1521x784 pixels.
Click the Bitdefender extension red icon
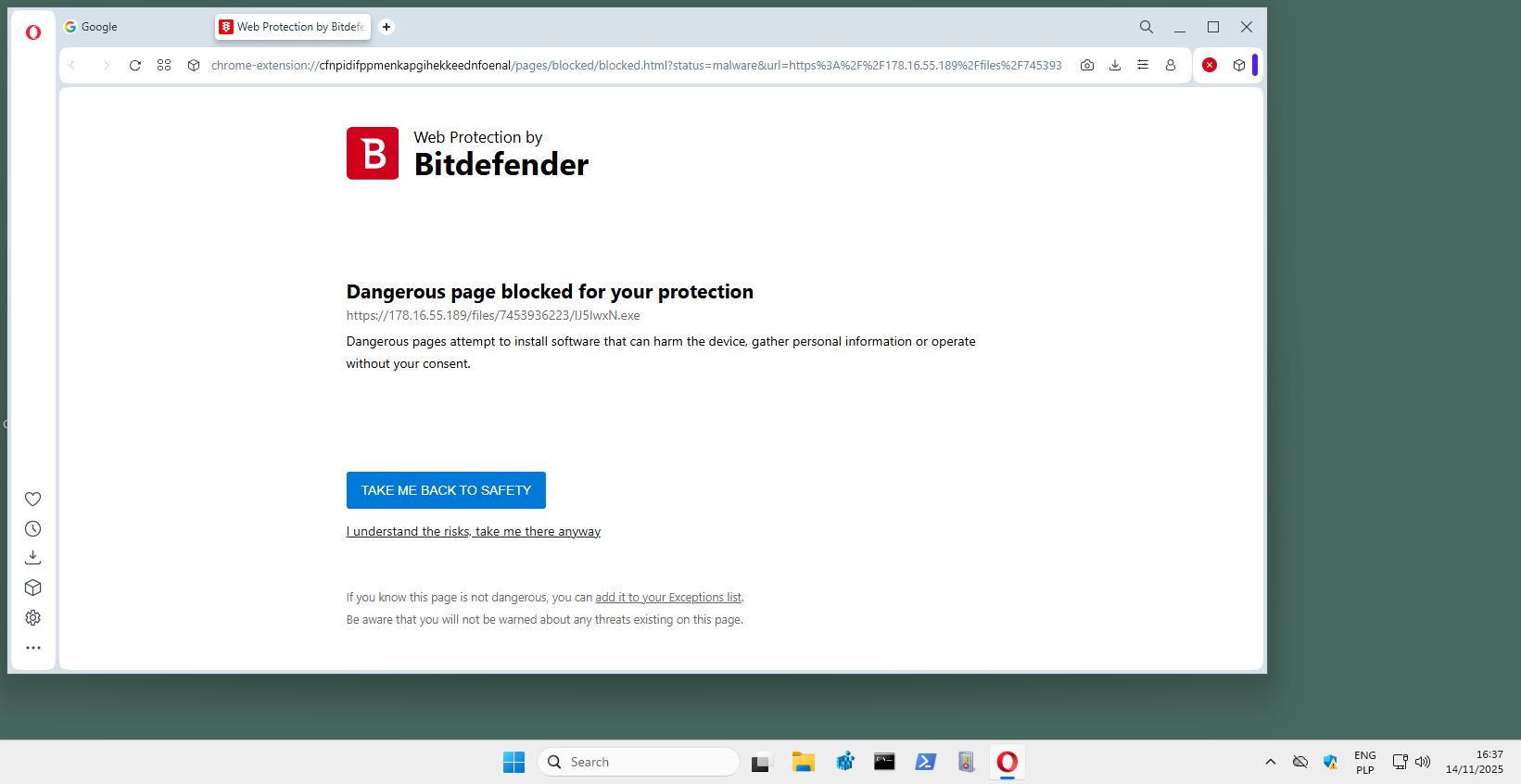[1210, 65]
